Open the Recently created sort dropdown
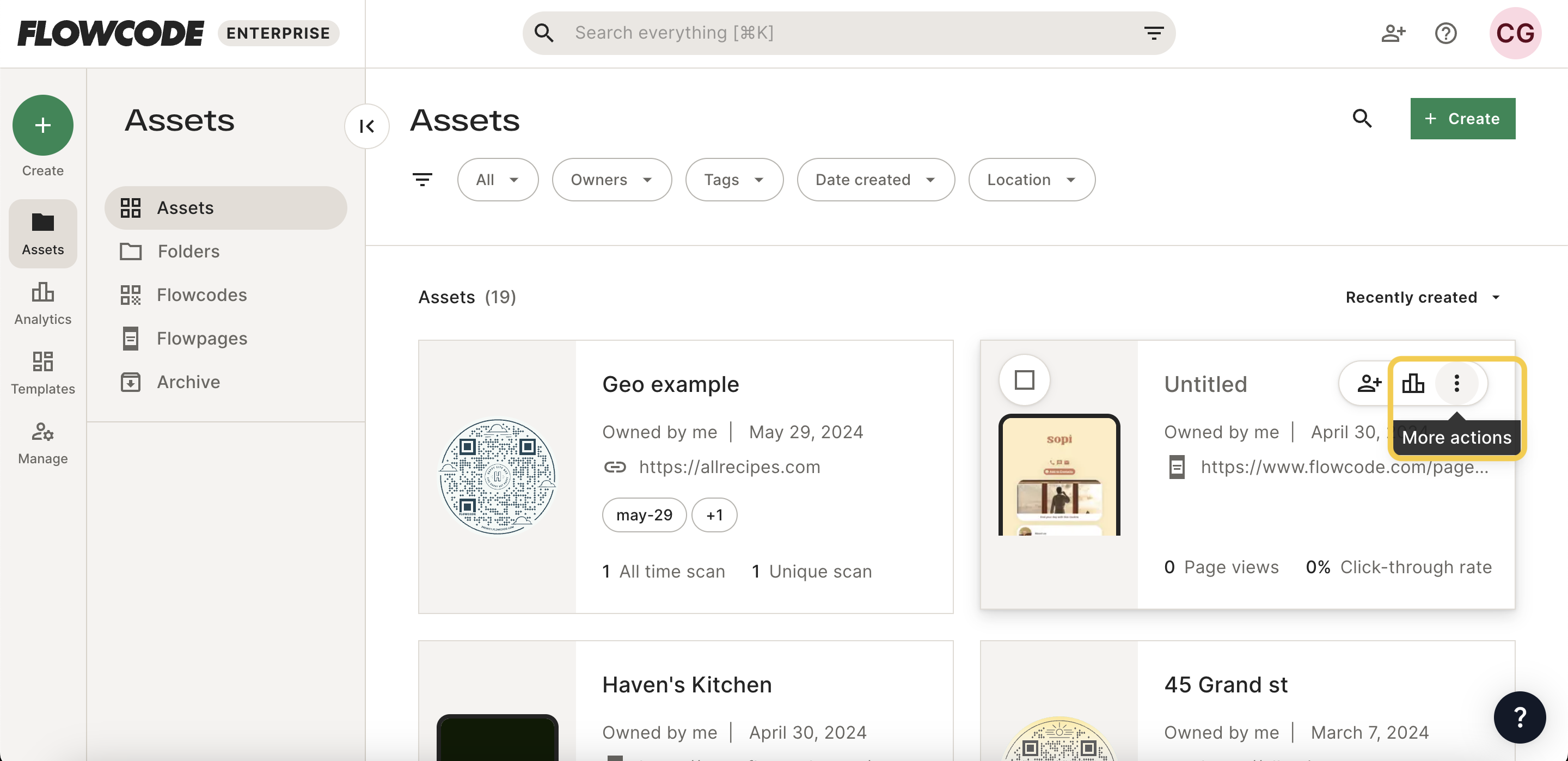Screen dimensions: 1568x761 [1423, 297]
